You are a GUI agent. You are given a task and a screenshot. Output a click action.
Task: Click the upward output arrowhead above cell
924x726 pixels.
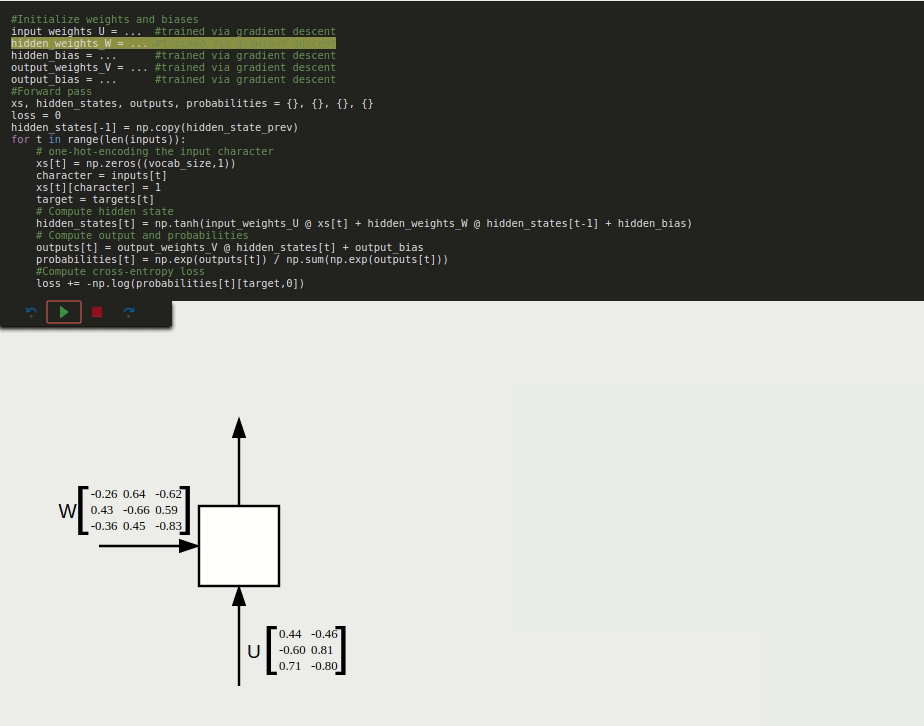pos(239,428)
